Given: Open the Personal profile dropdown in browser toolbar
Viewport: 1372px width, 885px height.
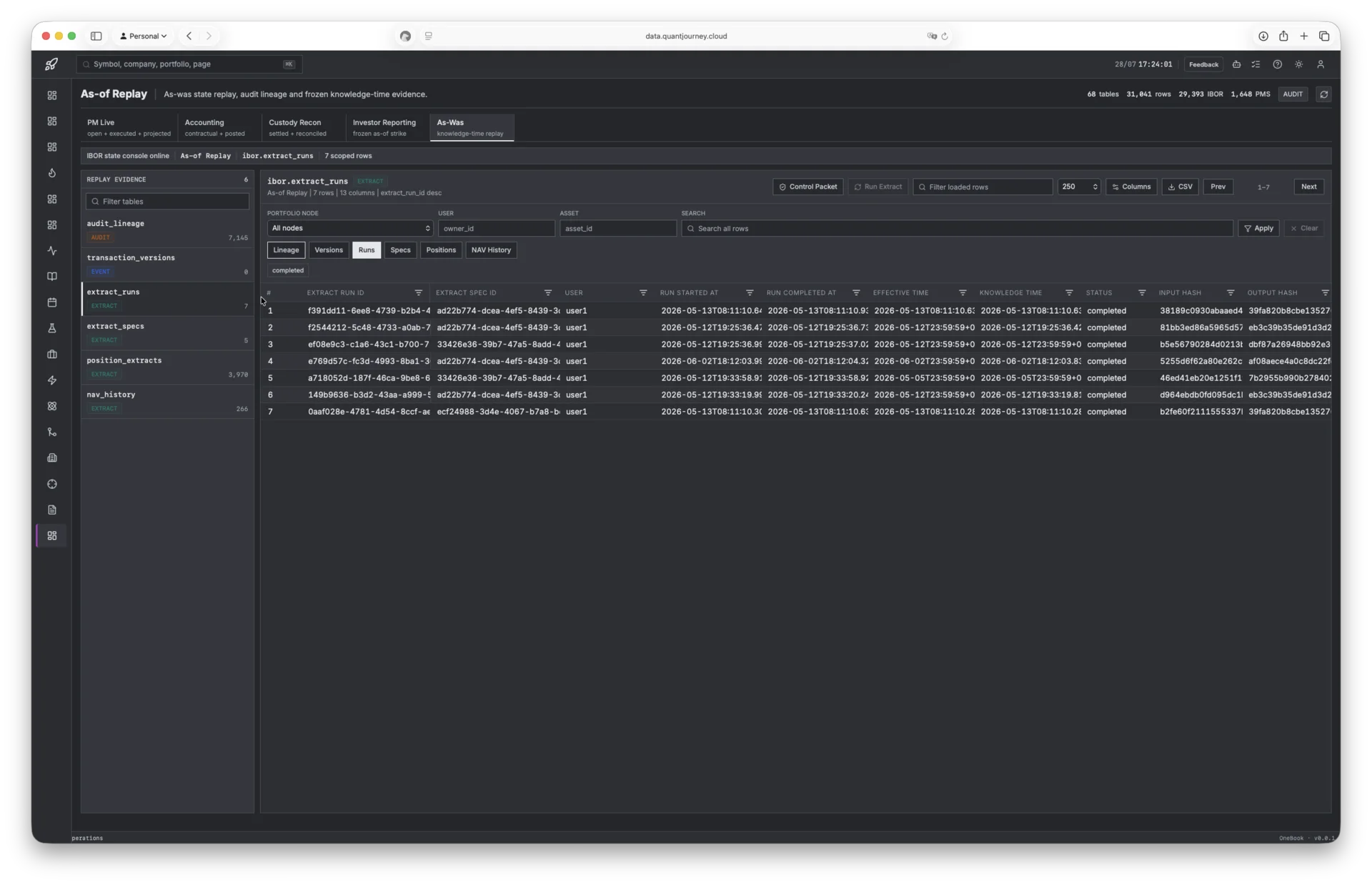Looking at the screenshot, I should click(x=143, y=36).
